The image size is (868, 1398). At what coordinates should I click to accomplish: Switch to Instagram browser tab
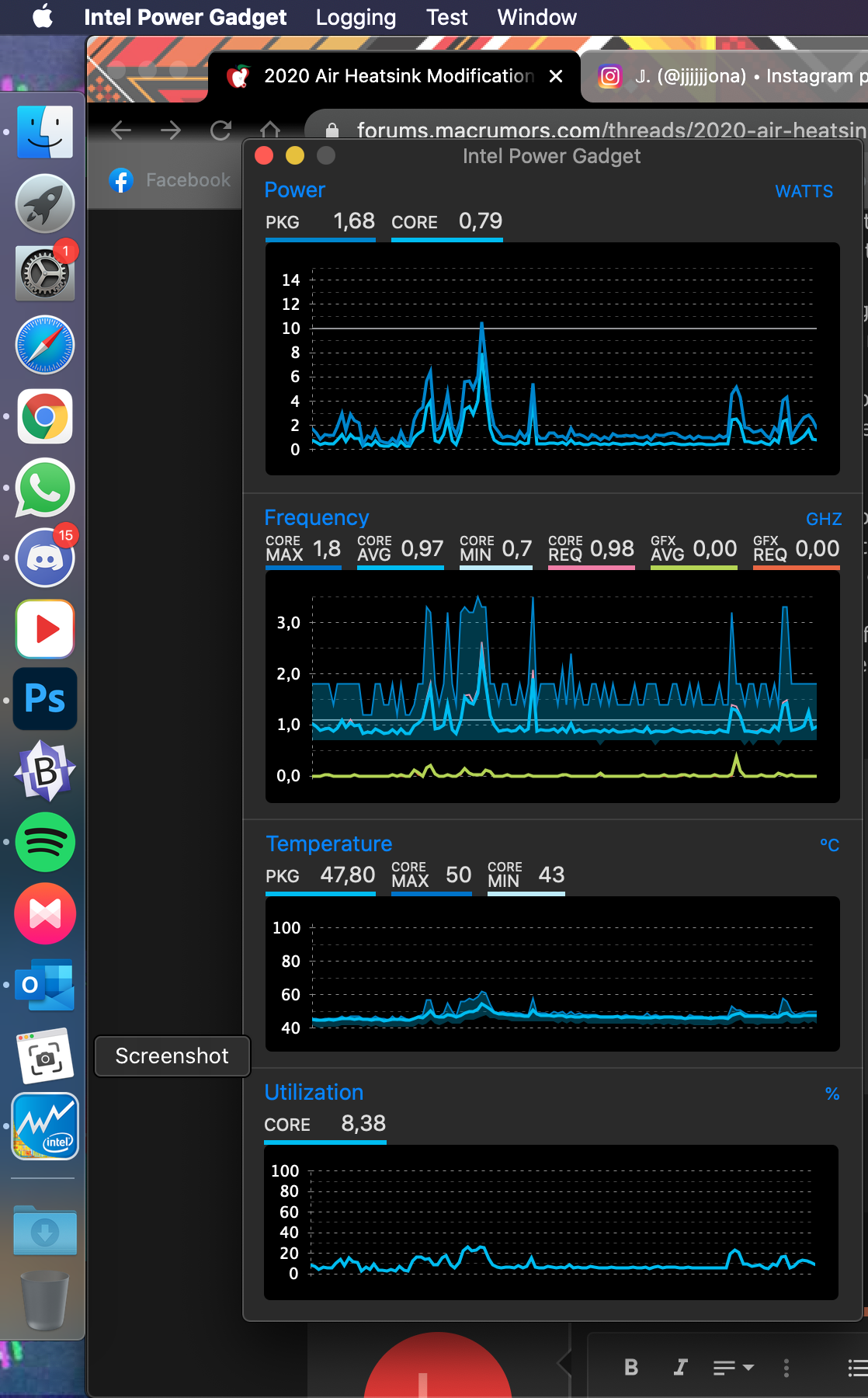coord(730,76)
